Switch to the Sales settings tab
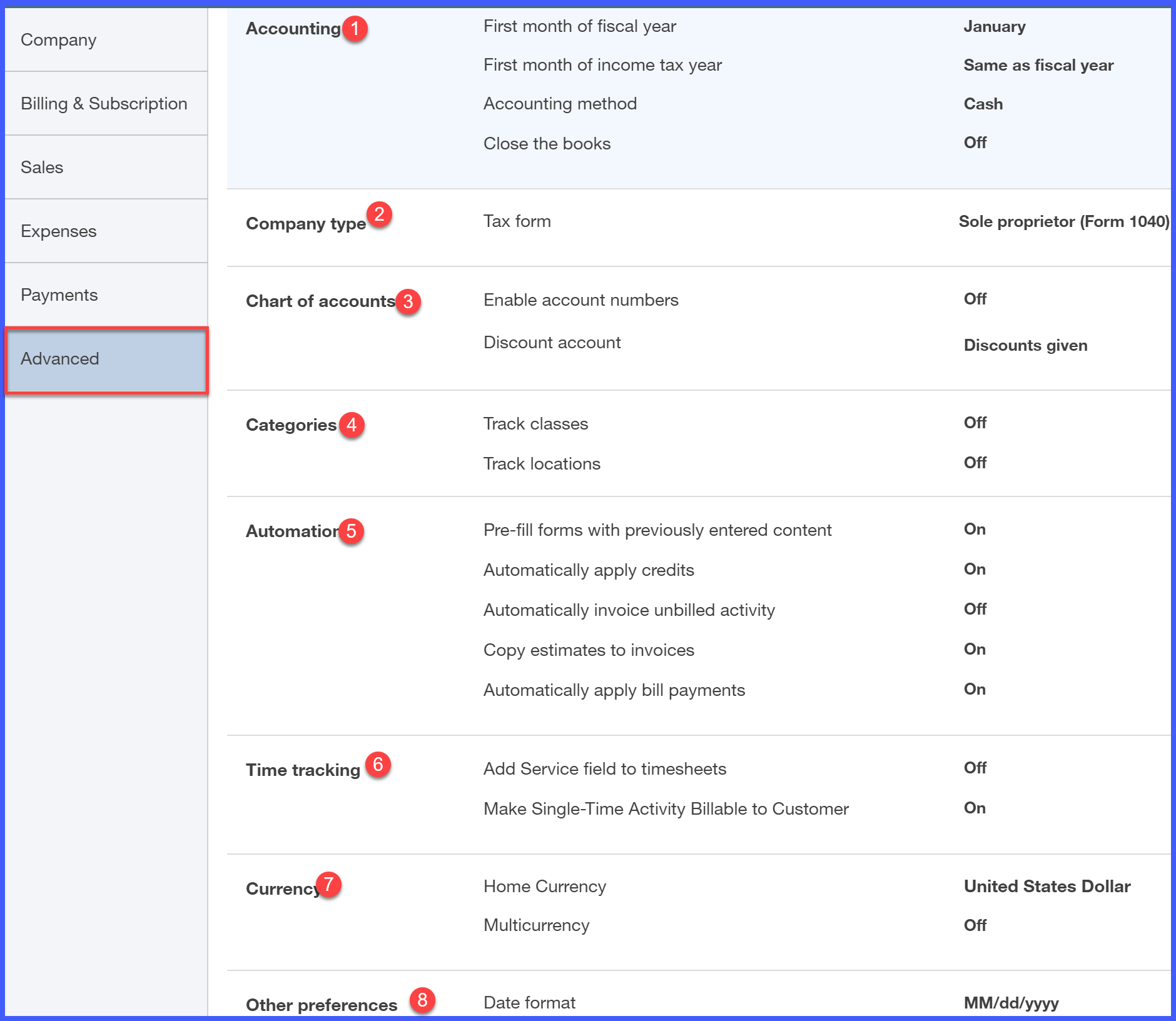 (41, 167)
